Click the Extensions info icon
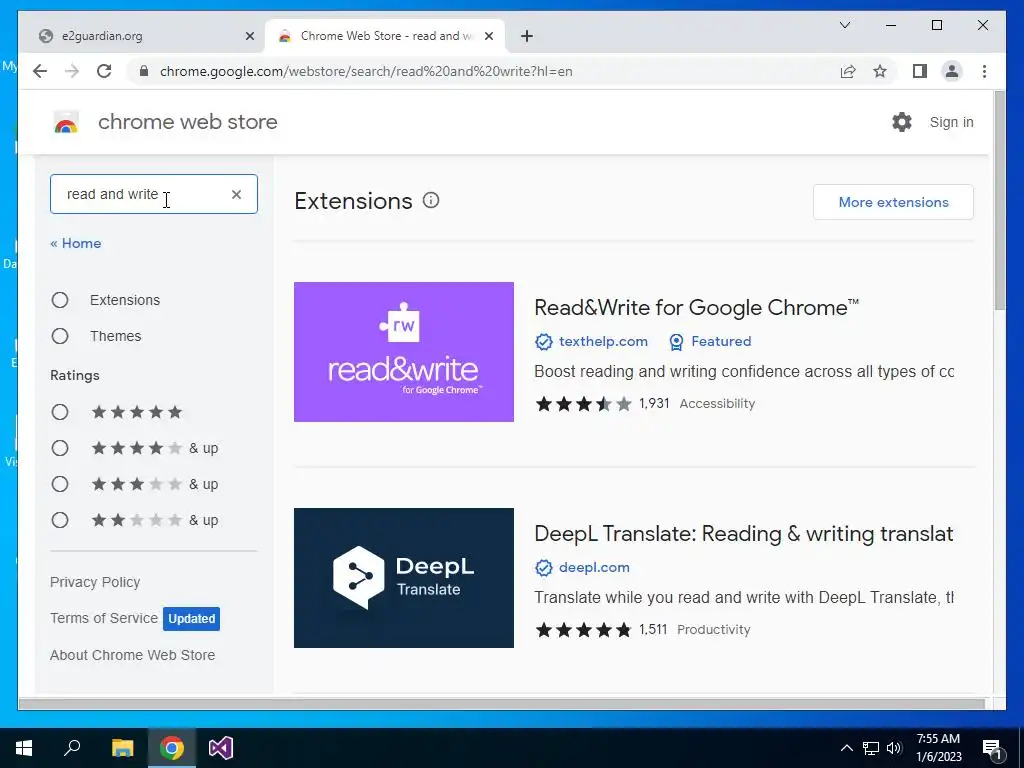The width and height of the screenshot is (1024, 768). click(x=431, y=200)
